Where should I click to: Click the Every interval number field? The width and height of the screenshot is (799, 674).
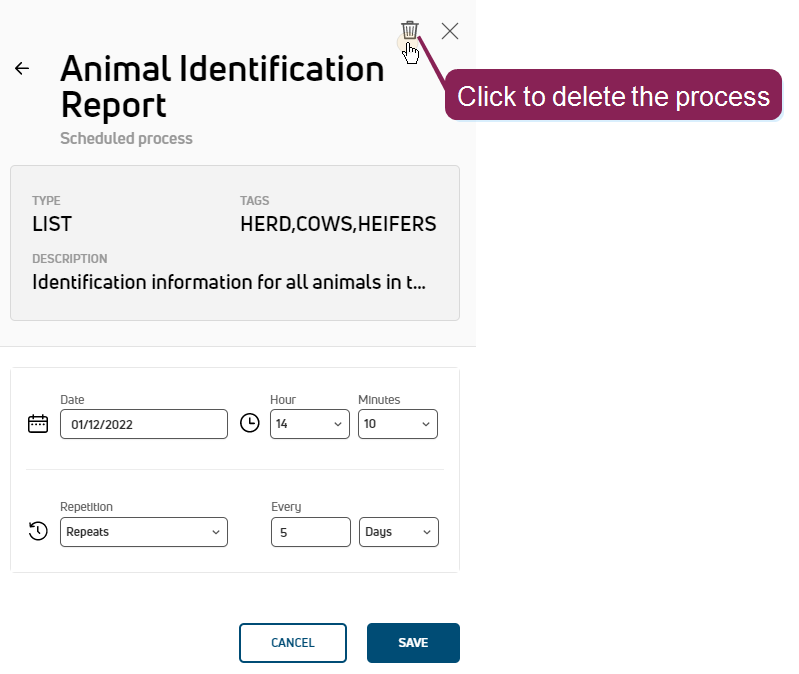coord(310,532)
